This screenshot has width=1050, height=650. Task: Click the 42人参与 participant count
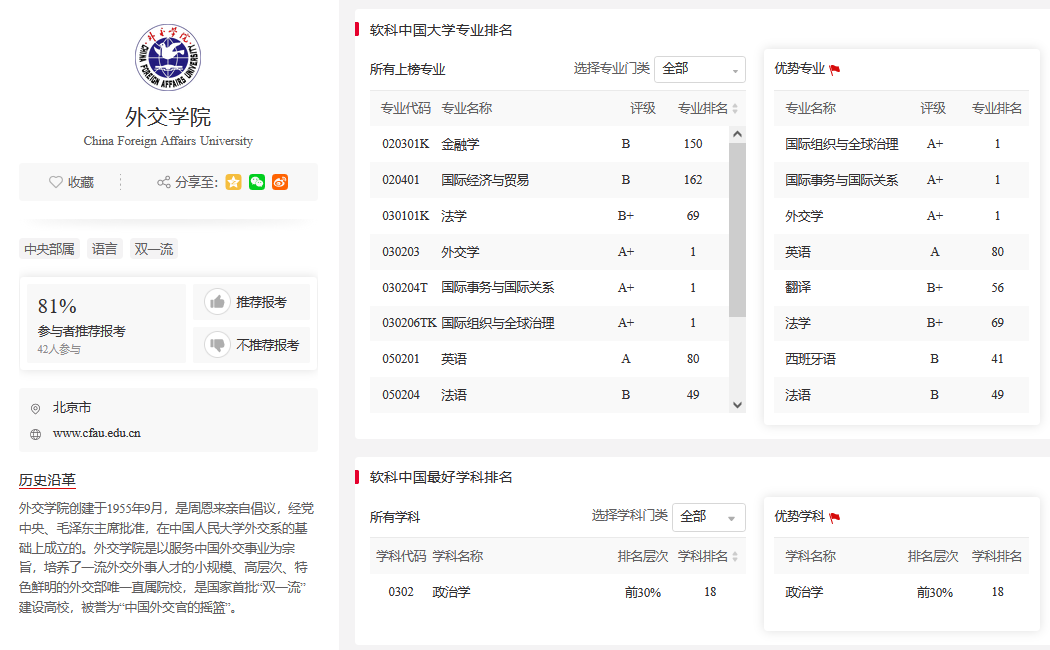pos(59,349)
